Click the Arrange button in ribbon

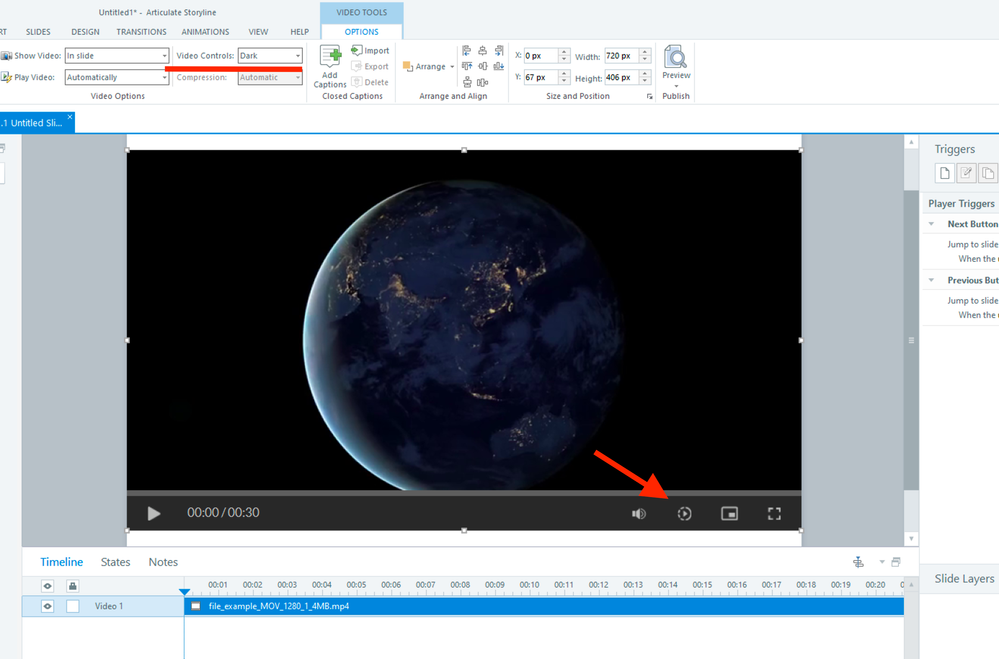coord(426,67)
